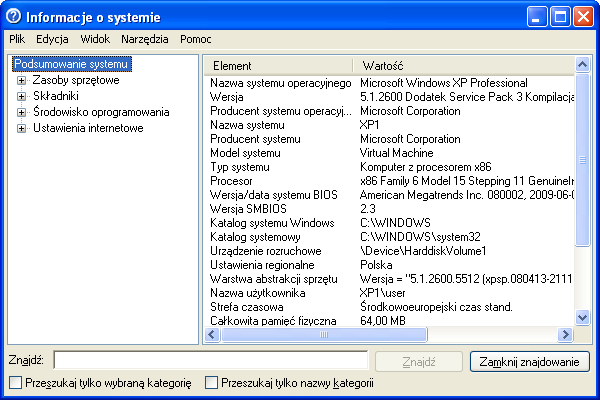Select the Procesor row
Viewport: 600px width, 400px height.
389,181
